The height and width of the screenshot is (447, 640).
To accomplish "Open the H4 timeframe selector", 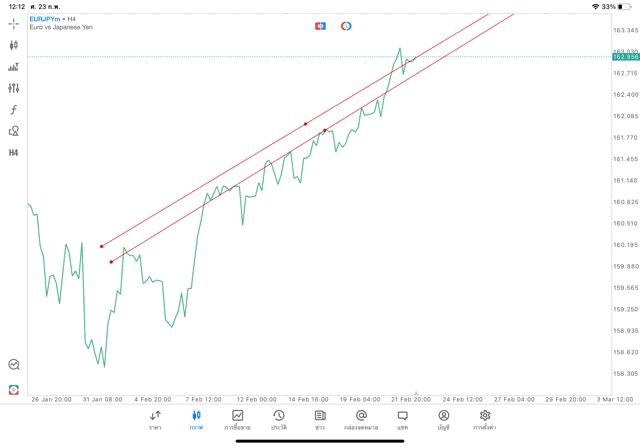I will (x=14, y=153).
